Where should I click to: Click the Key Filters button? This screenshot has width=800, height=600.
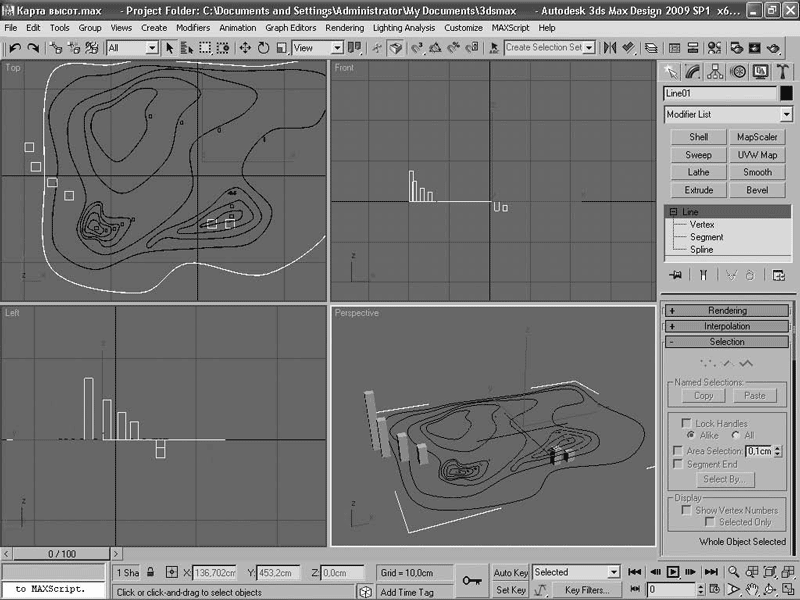[x=587, y=590]
